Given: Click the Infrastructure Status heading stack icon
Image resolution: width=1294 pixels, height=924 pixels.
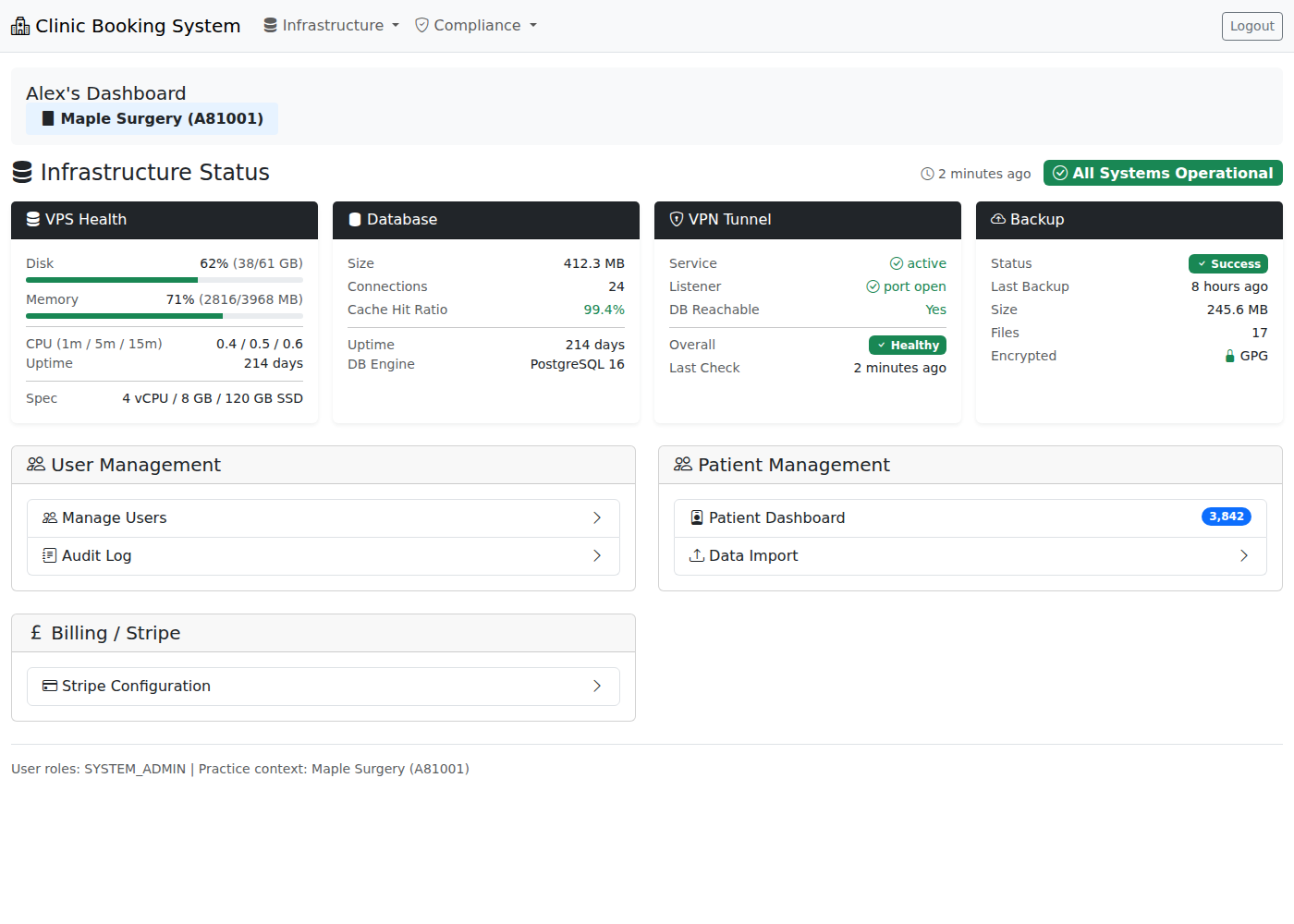Looking at the screenshot, I should (22, 172).
